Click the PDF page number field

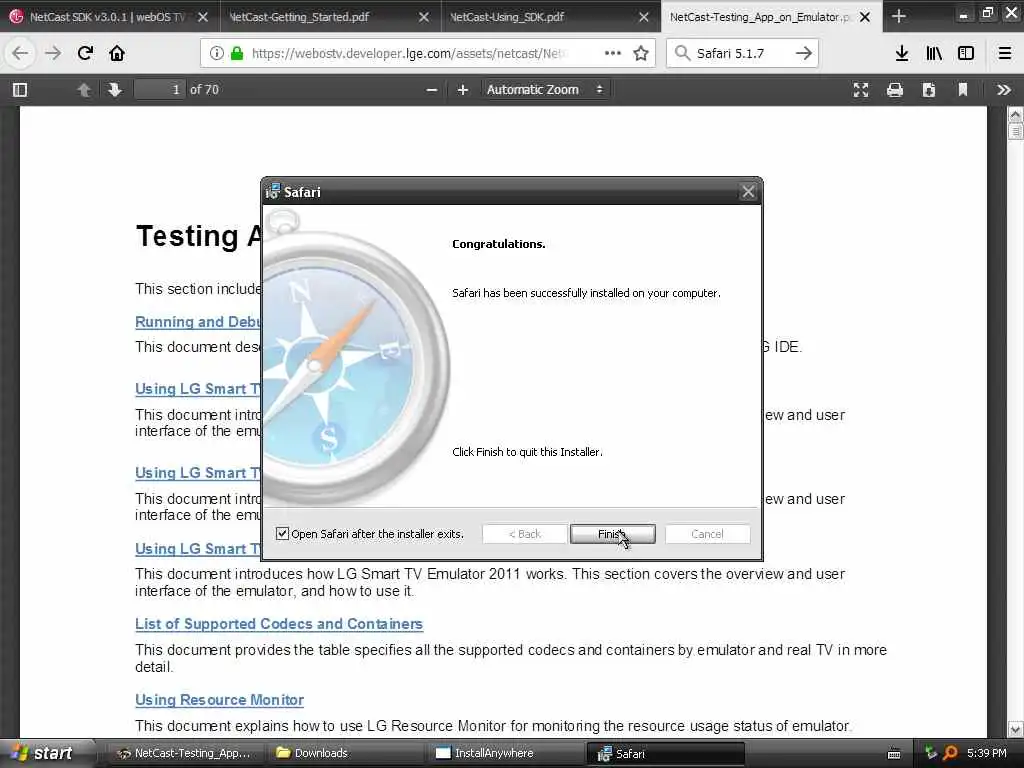tap(159, 89)
